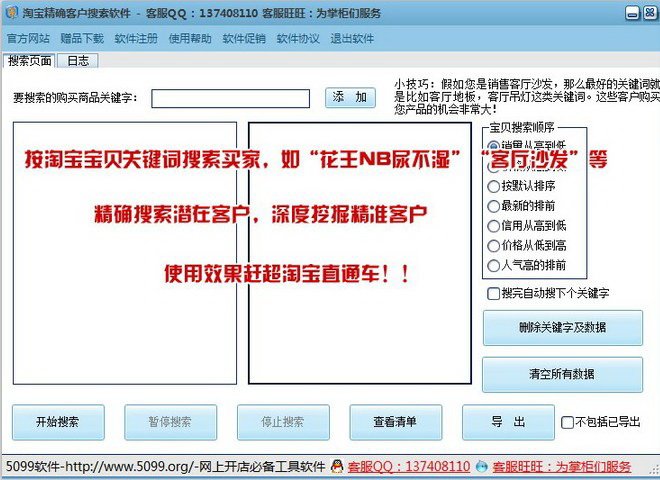
Task: Open 官方网站 menu item
Action: 28,38
